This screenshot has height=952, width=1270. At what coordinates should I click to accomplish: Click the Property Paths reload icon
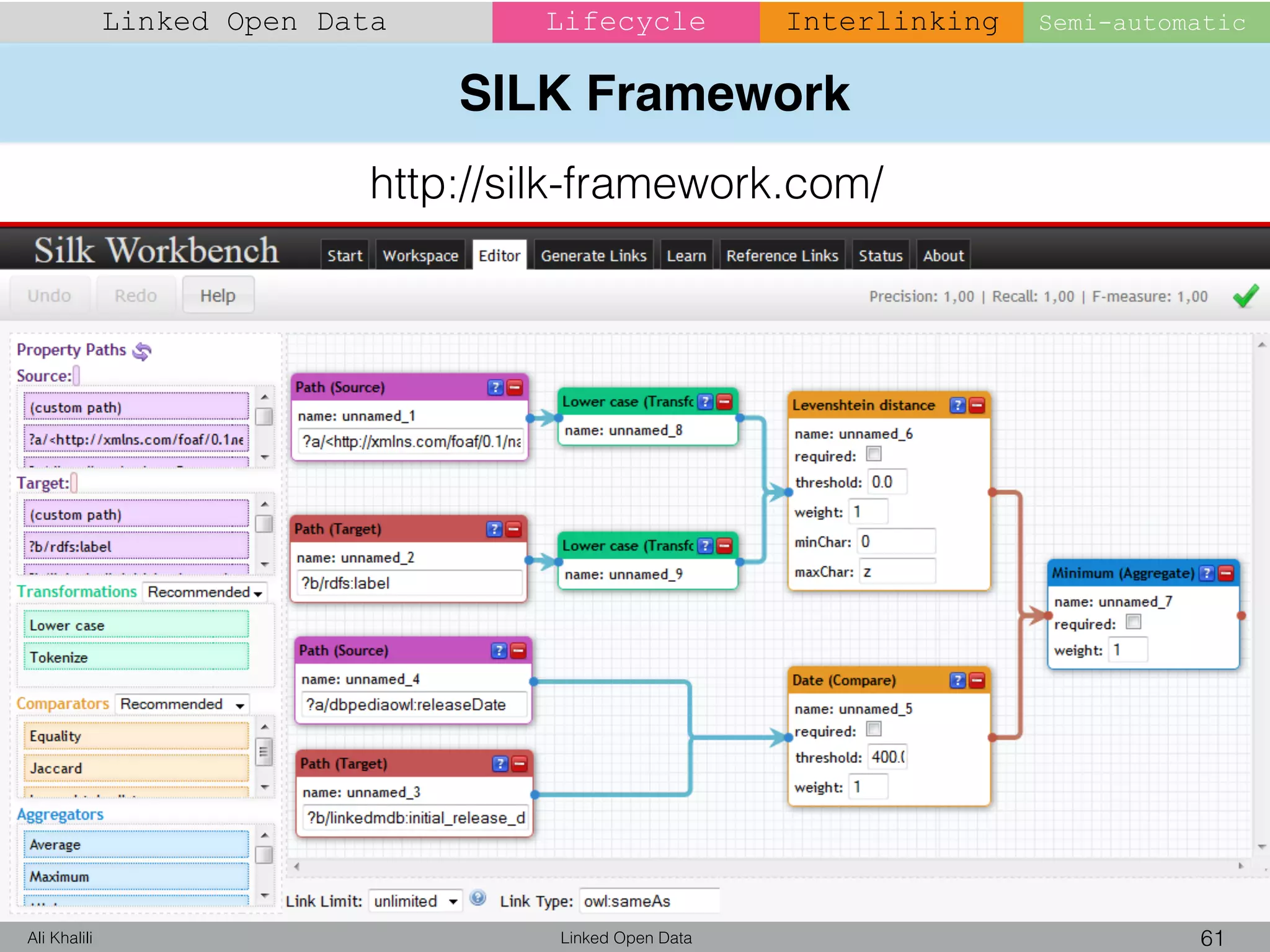[142, 351]
